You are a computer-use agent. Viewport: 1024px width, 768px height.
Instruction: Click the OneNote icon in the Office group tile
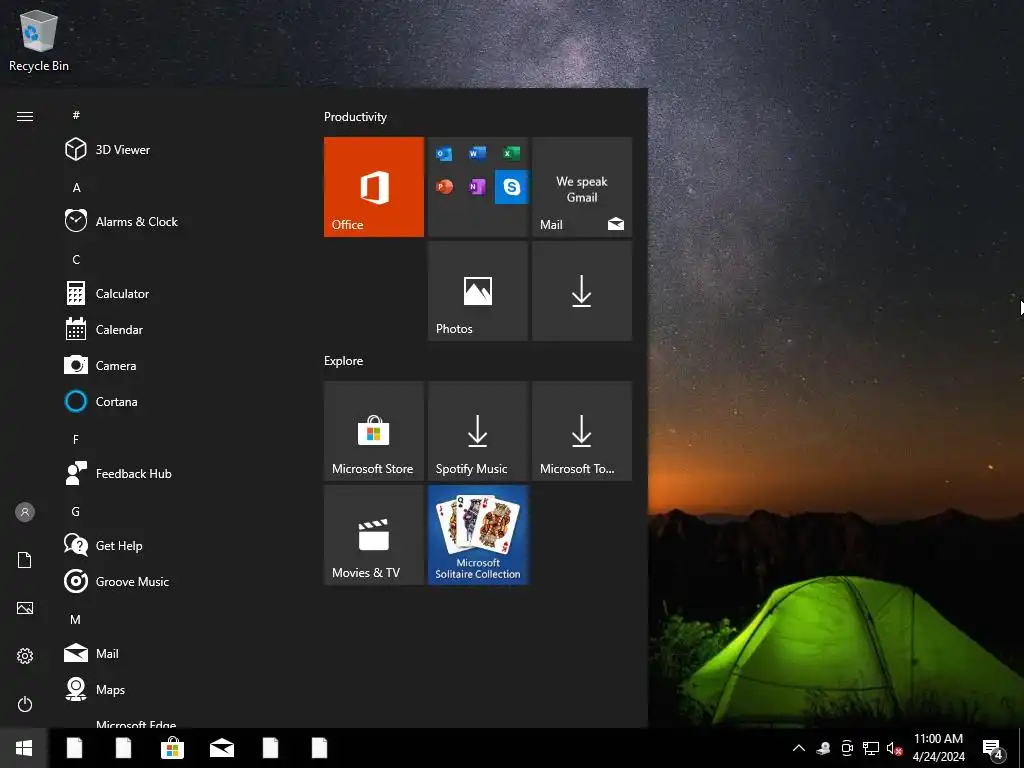click(x=477, y=187)
